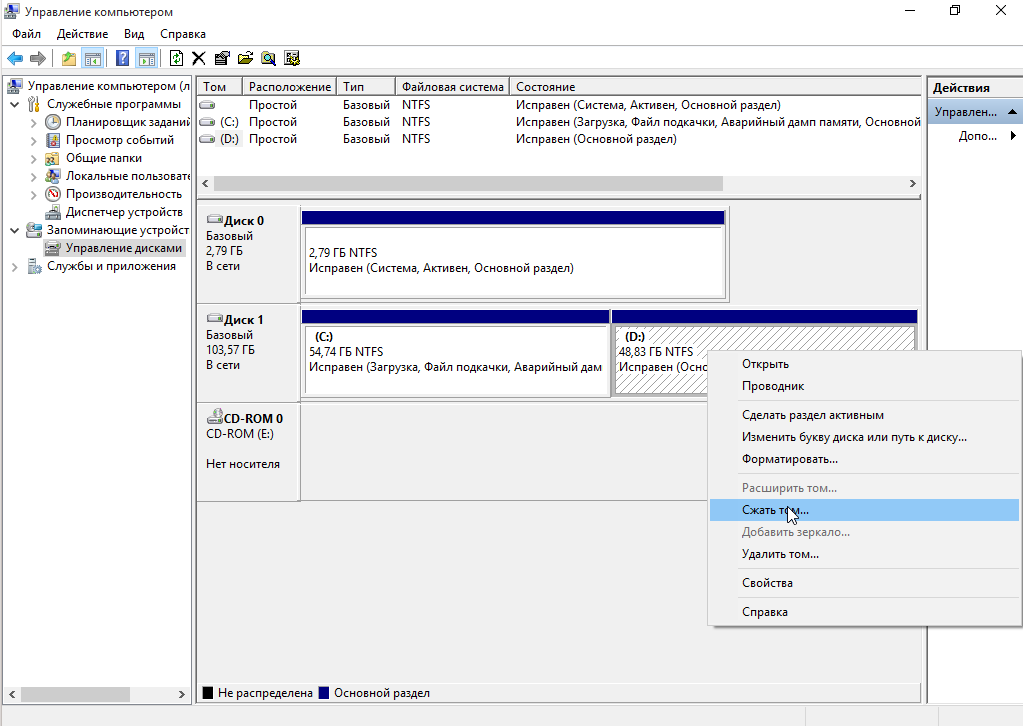The image size is (1023, 726).
Task: Click Удалить том... in context menu
Action: click(x=780, y=554)
